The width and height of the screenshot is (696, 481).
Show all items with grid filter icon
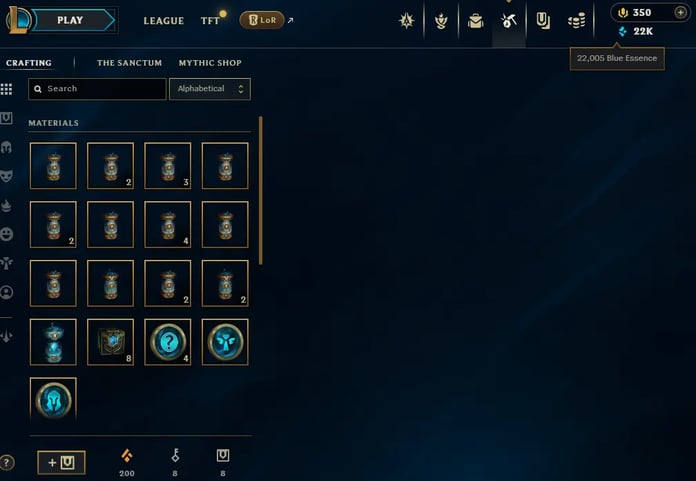(6, 89)
